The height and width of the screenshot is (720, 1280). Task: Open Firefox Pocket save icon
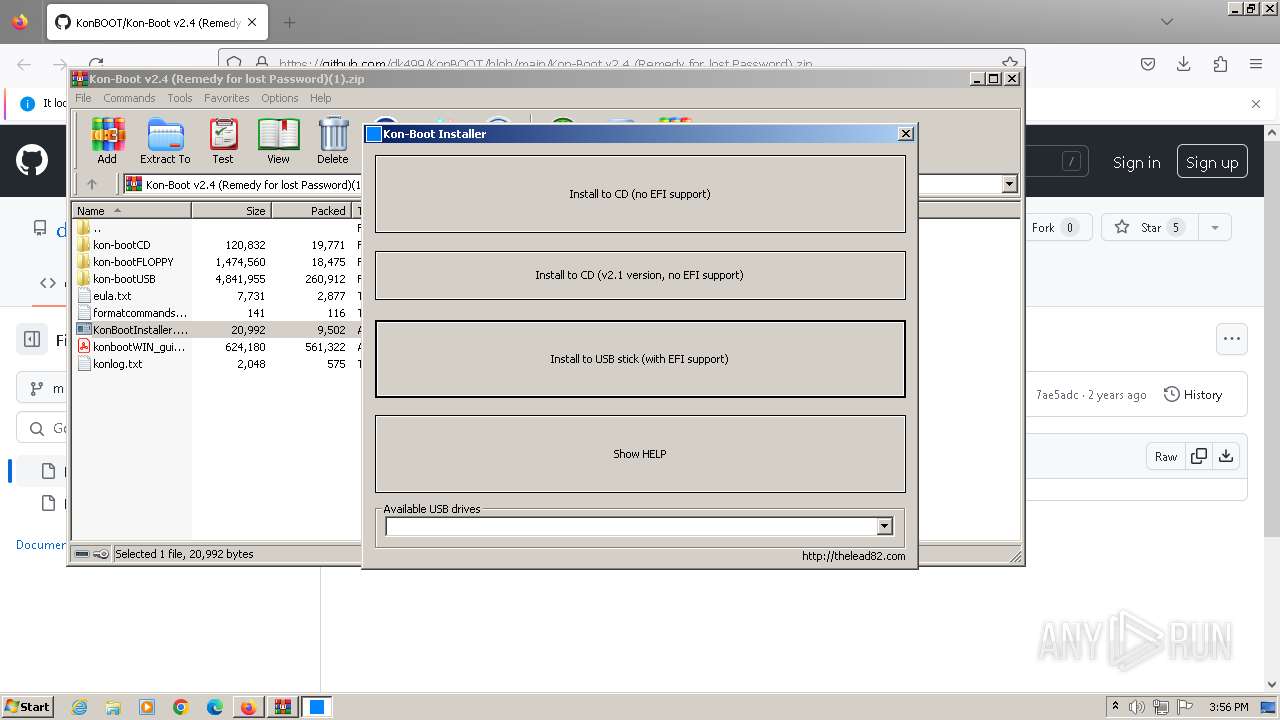tap(1148, 64)
